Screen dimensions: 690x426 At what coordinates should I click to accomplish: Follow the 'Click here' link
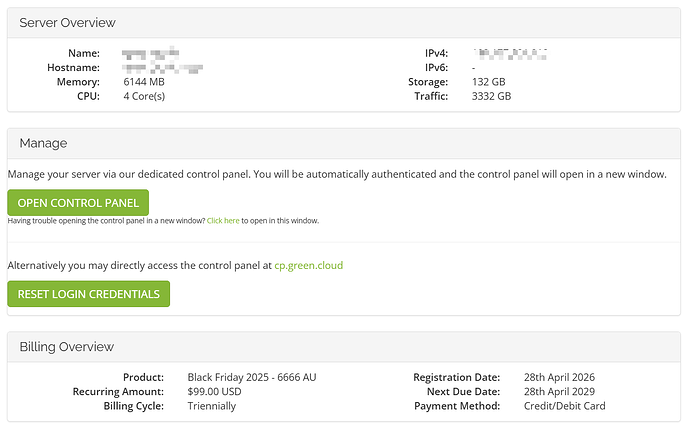[x=223, y=220]
